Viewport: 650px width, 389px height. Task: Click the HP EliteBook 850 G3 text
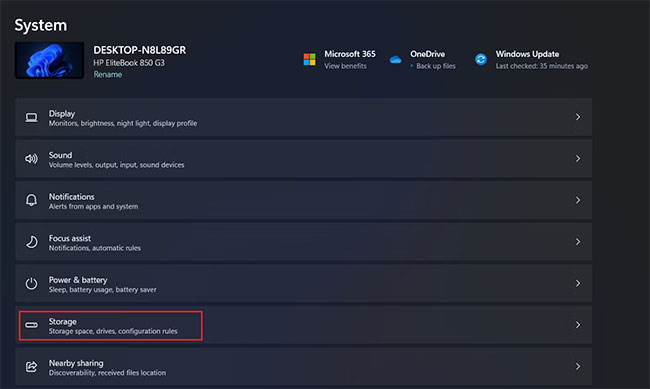(x=129, y=63)
